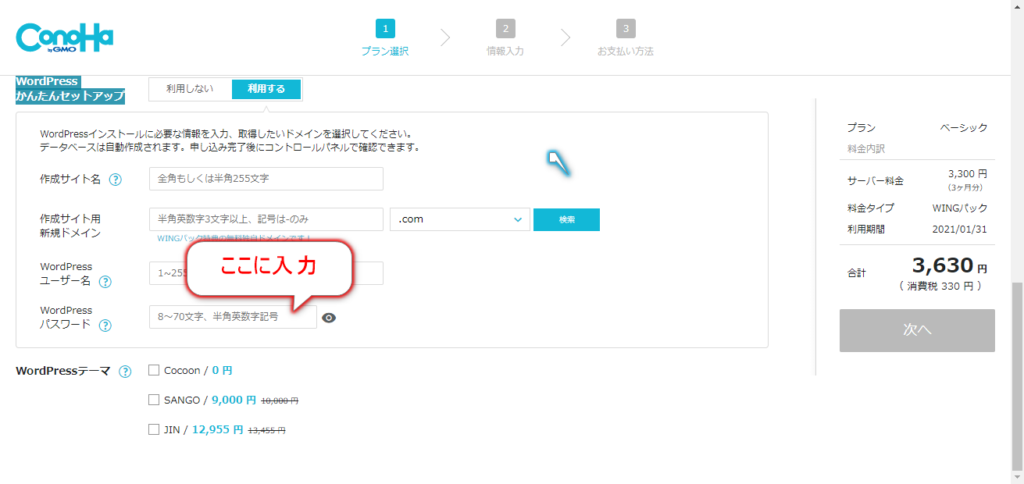Click the WordPress かんたんセットアップ heading
Image resolution: width=1024 pixels, height=484 pixels.
tap(70, 89)
